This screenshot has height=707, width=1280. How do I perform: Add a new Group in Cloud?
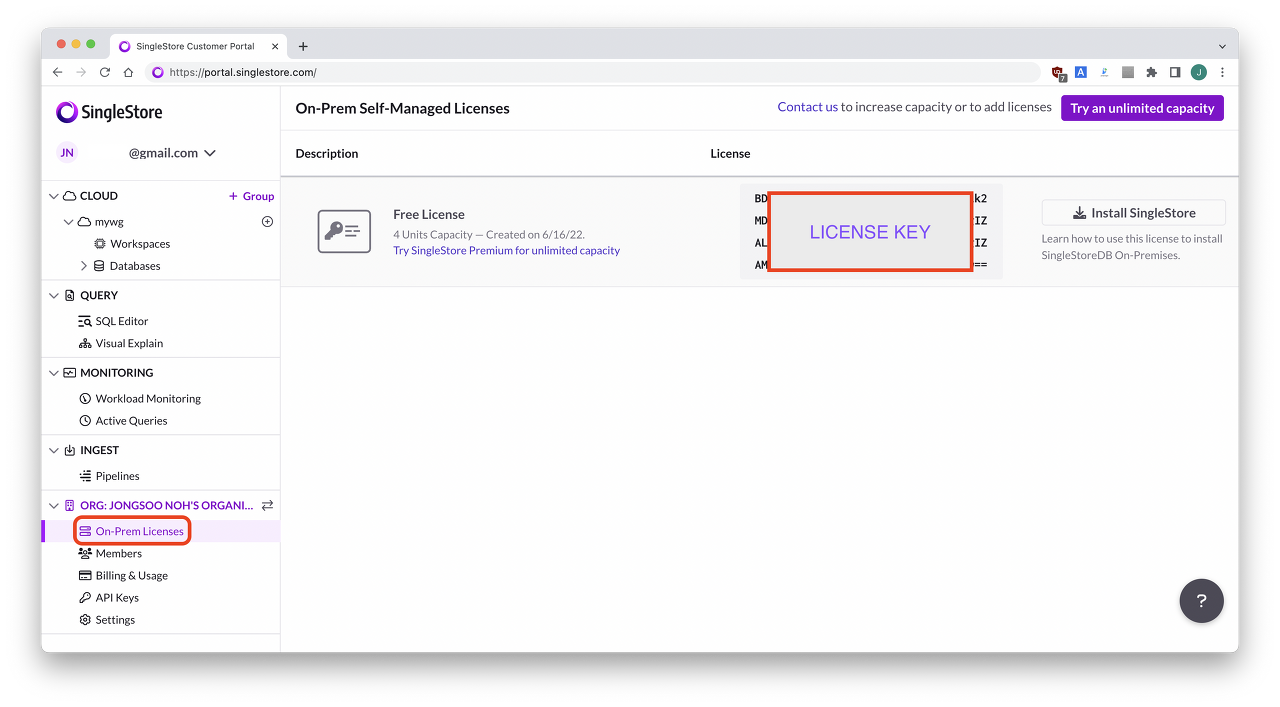pyautogui.click(x=251, y=196)
